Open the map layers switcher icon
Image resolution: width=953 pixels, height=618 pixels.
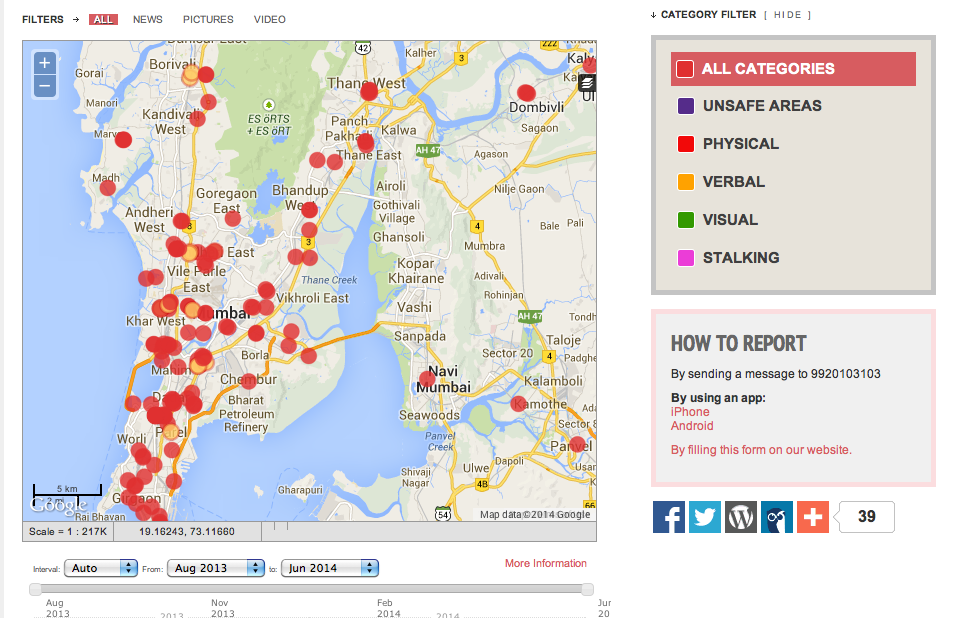tap(587, 82)
